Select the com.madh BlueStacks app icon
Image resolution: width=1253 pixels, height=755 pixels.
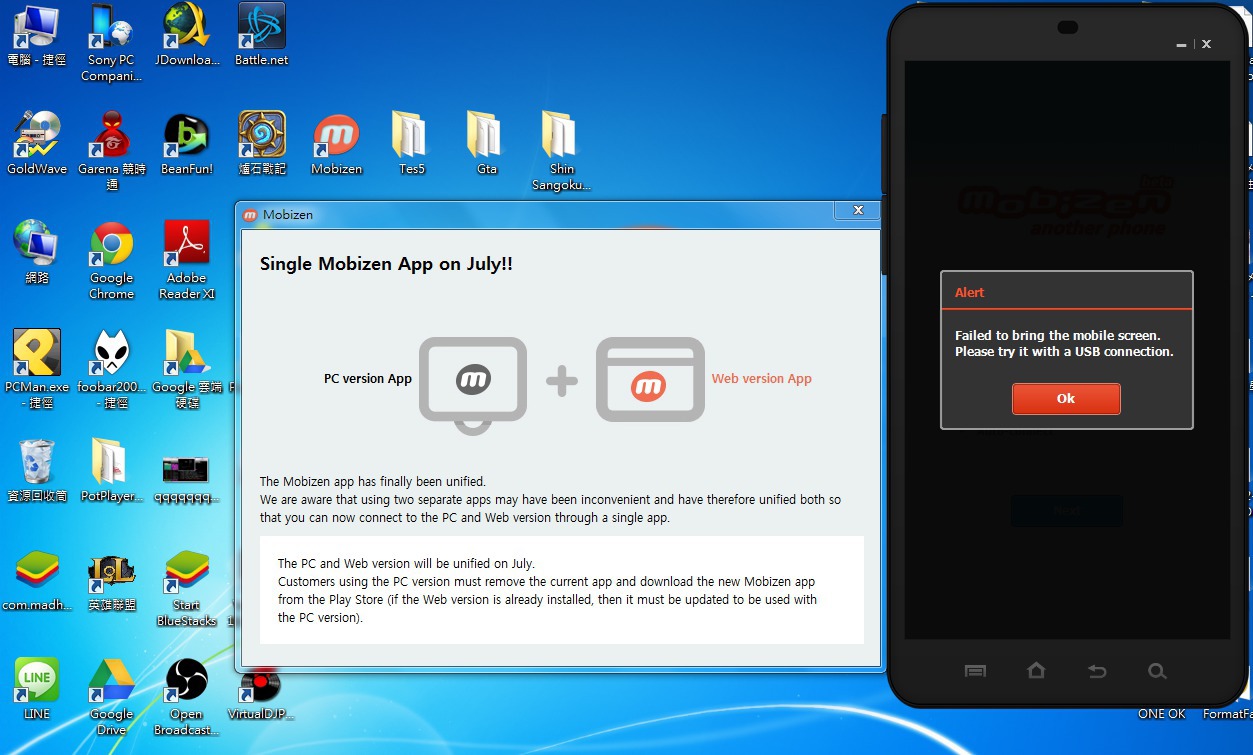click(x=37, y=580)
